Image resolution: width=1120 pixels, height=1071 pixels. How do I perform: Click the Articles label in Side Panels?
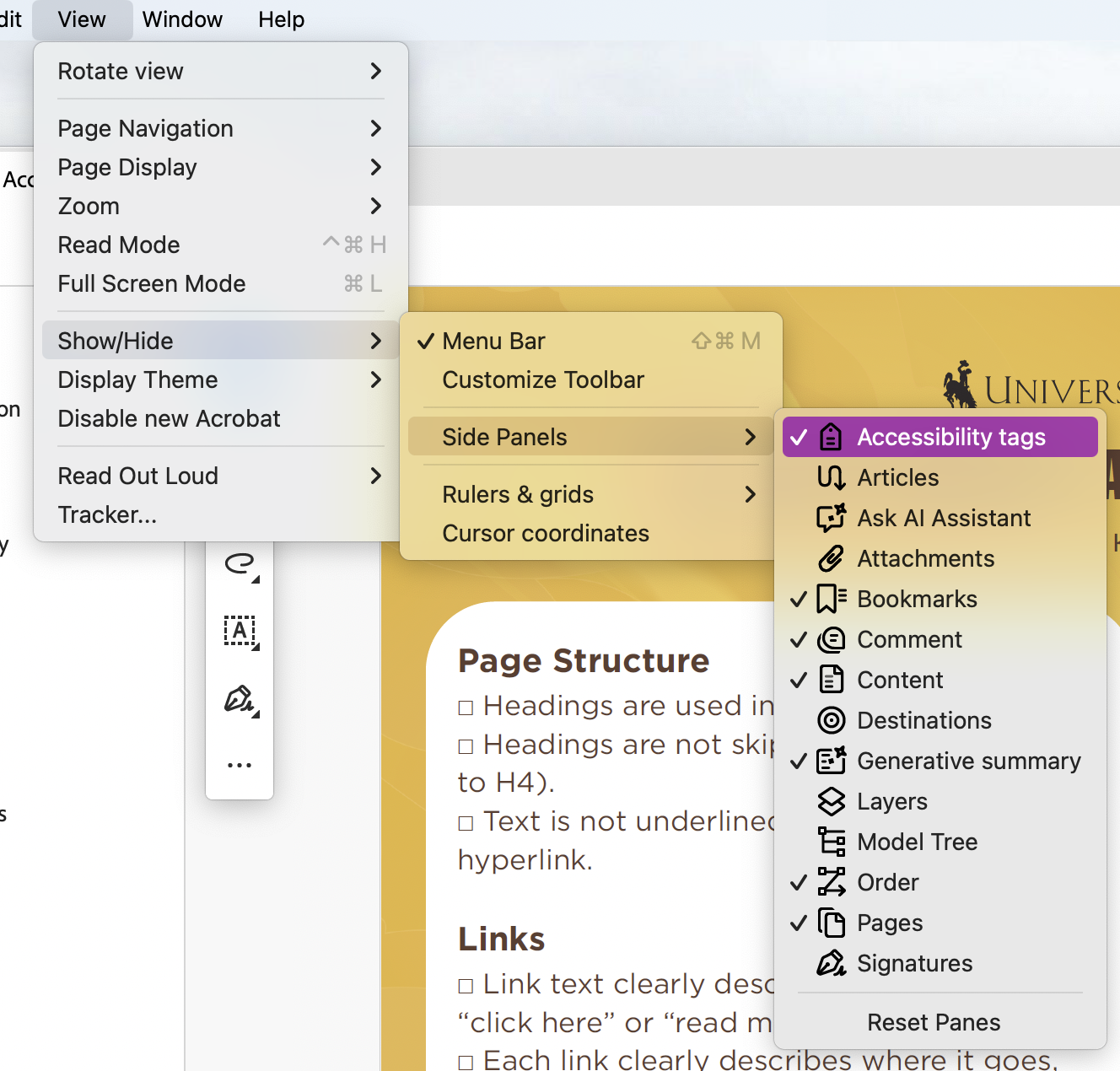tap(898, 477)
